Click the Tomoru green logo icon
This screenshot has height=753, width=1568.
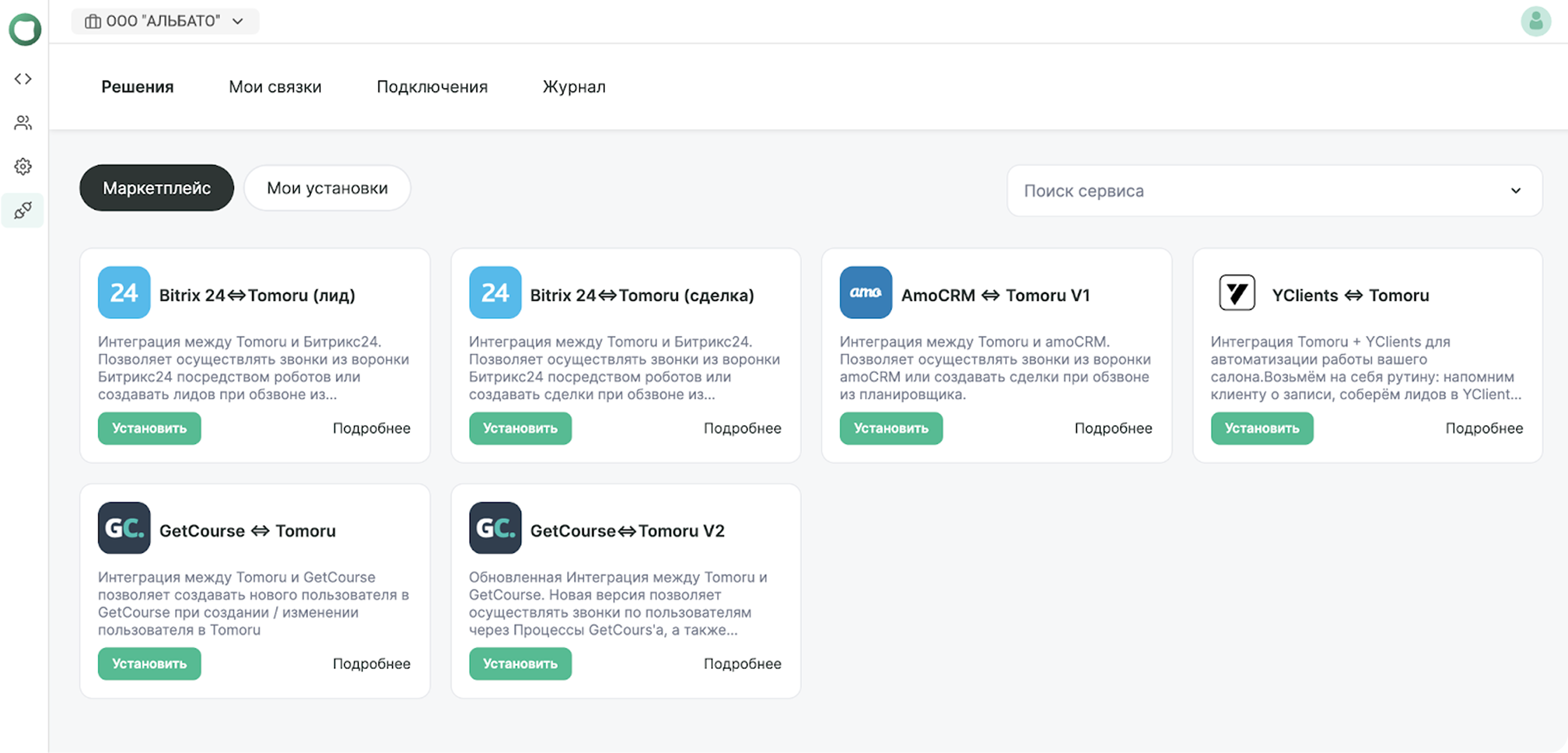(x=25, y=28)
